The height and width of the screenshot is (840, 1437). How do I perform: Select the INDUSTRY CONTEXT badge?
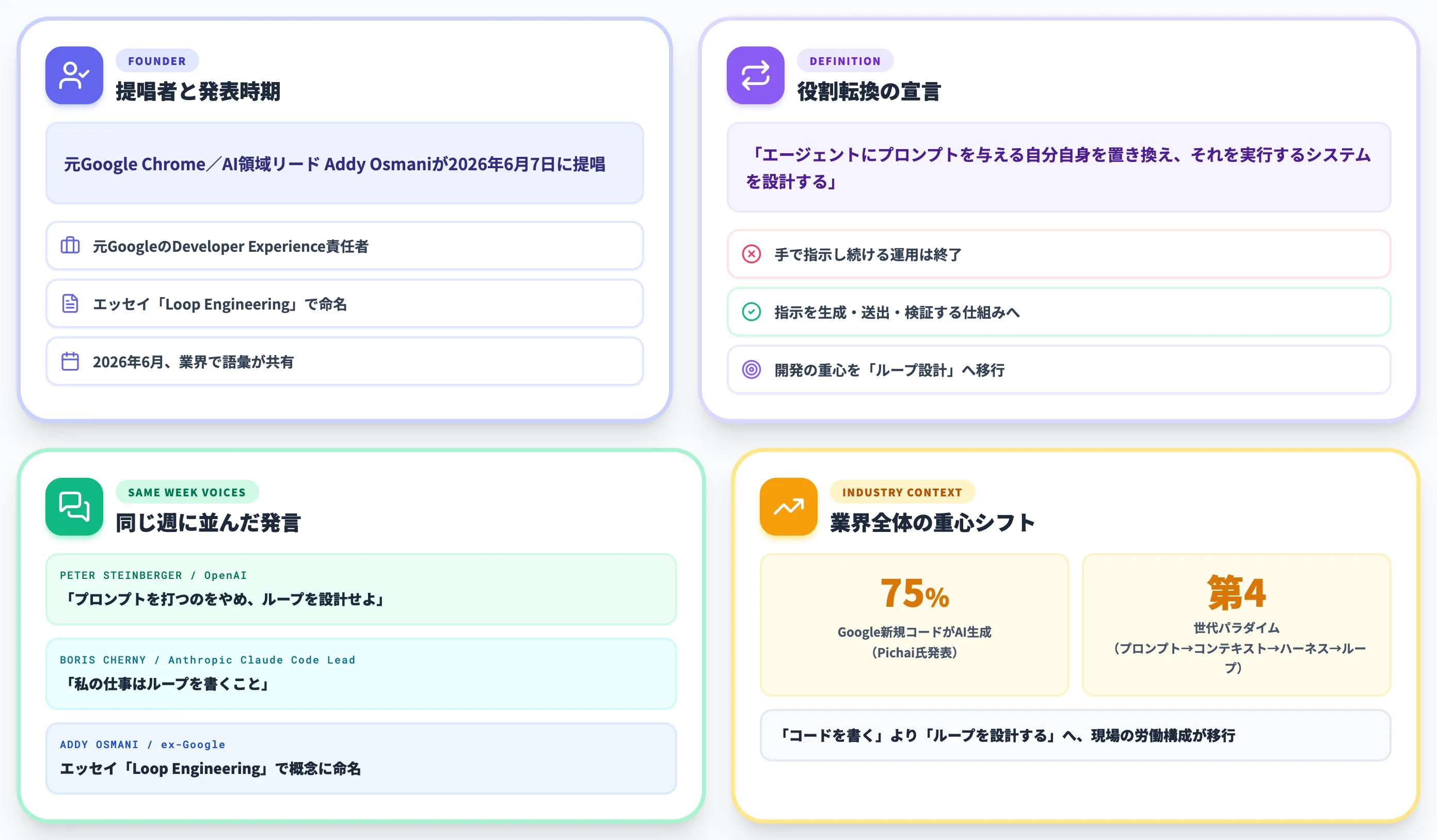902,492
